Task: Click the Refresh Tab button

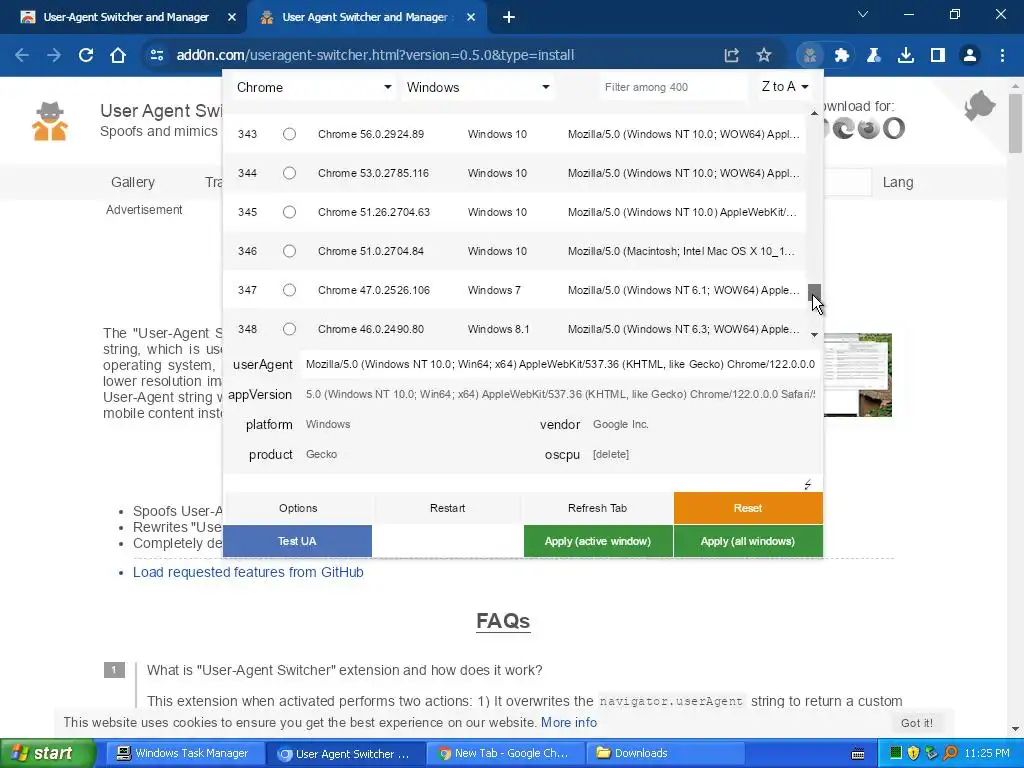Action: 598,508
